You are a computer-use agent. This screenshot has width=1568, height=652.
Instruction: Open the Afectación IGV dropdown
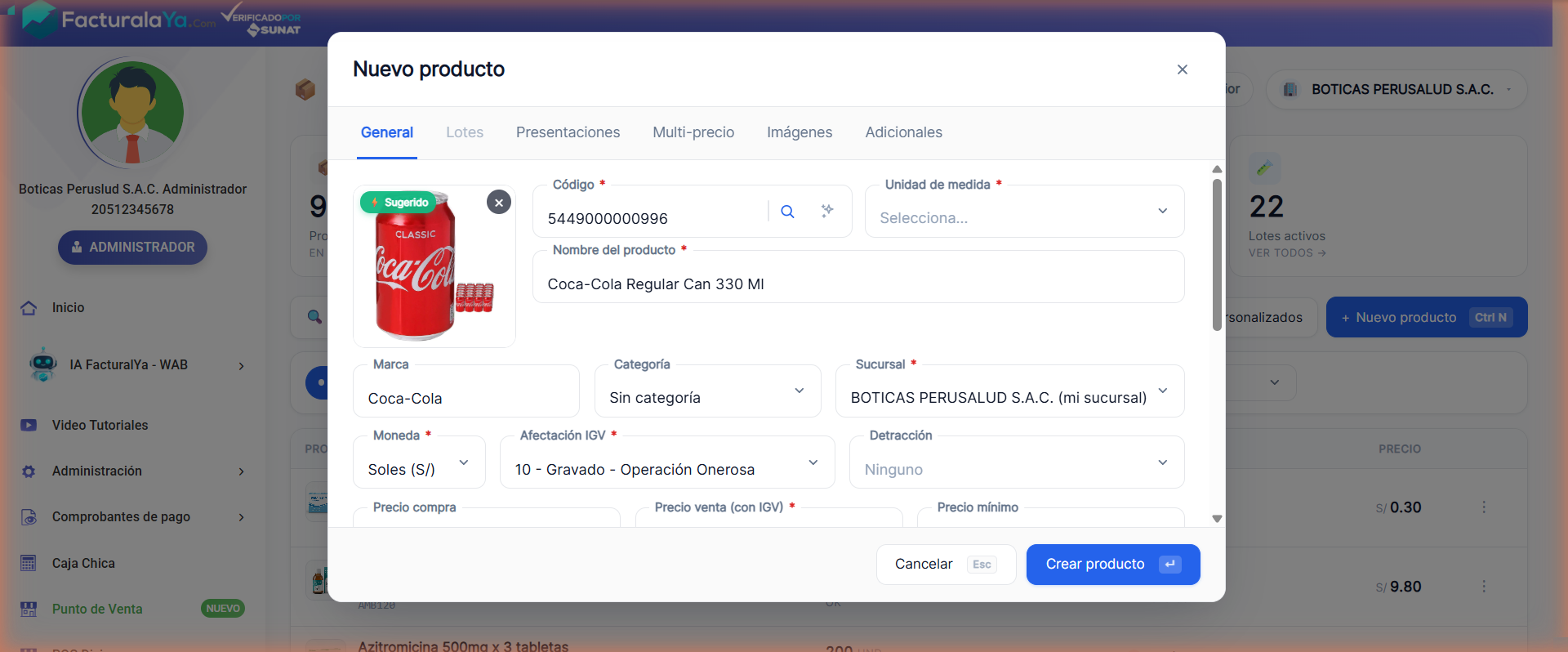(667, 462)
